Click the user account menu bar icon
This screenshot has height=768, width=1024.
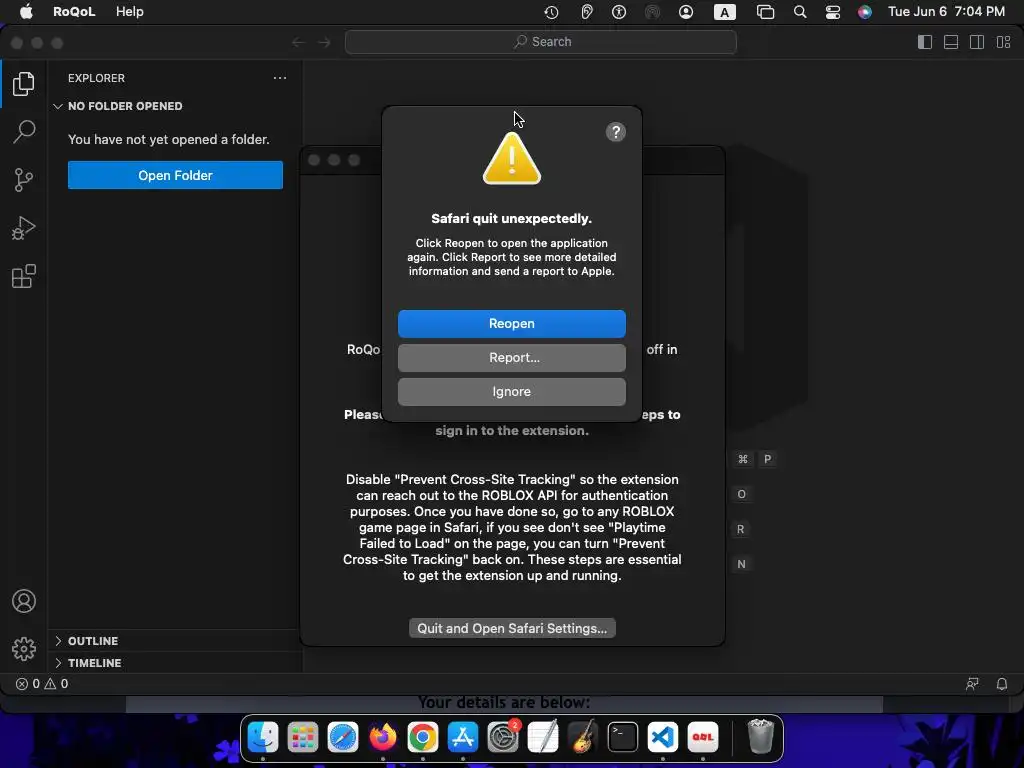686,12
